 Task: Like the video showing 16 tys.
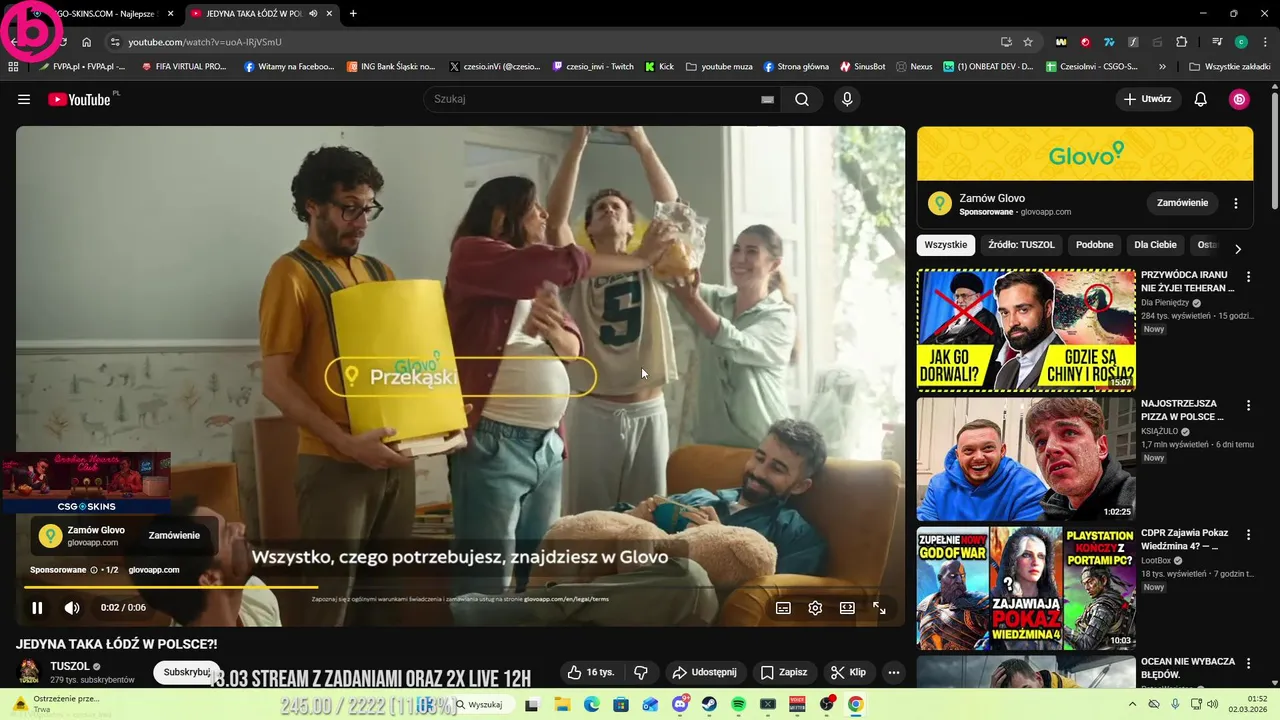589,672
